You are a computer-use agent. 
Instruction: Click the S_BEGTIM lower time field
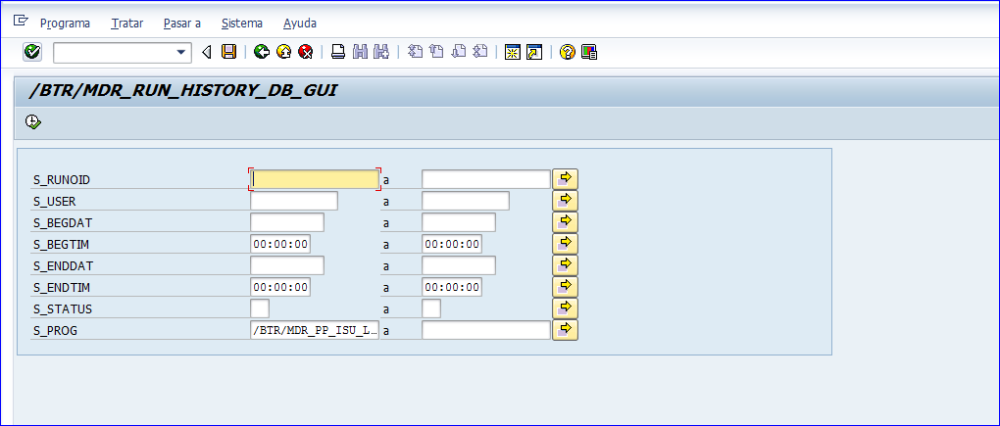(281, 244)
